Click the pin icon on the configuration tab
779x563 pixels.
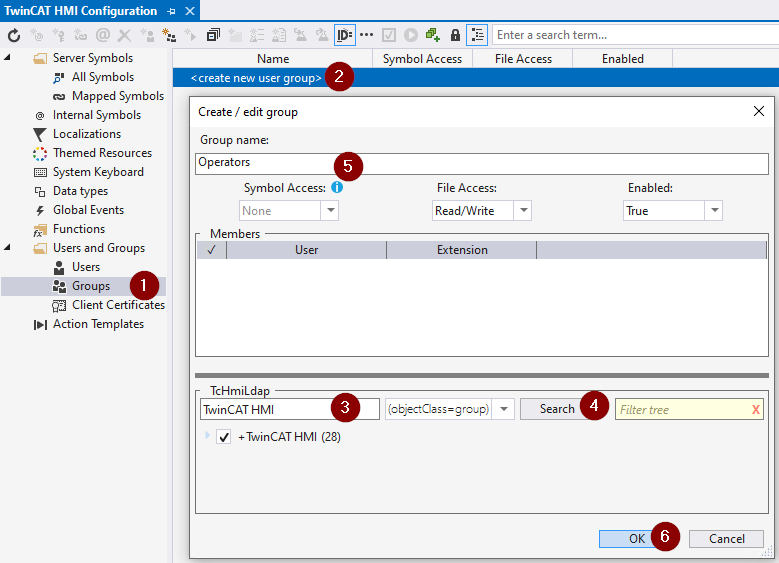pos(171,11)
